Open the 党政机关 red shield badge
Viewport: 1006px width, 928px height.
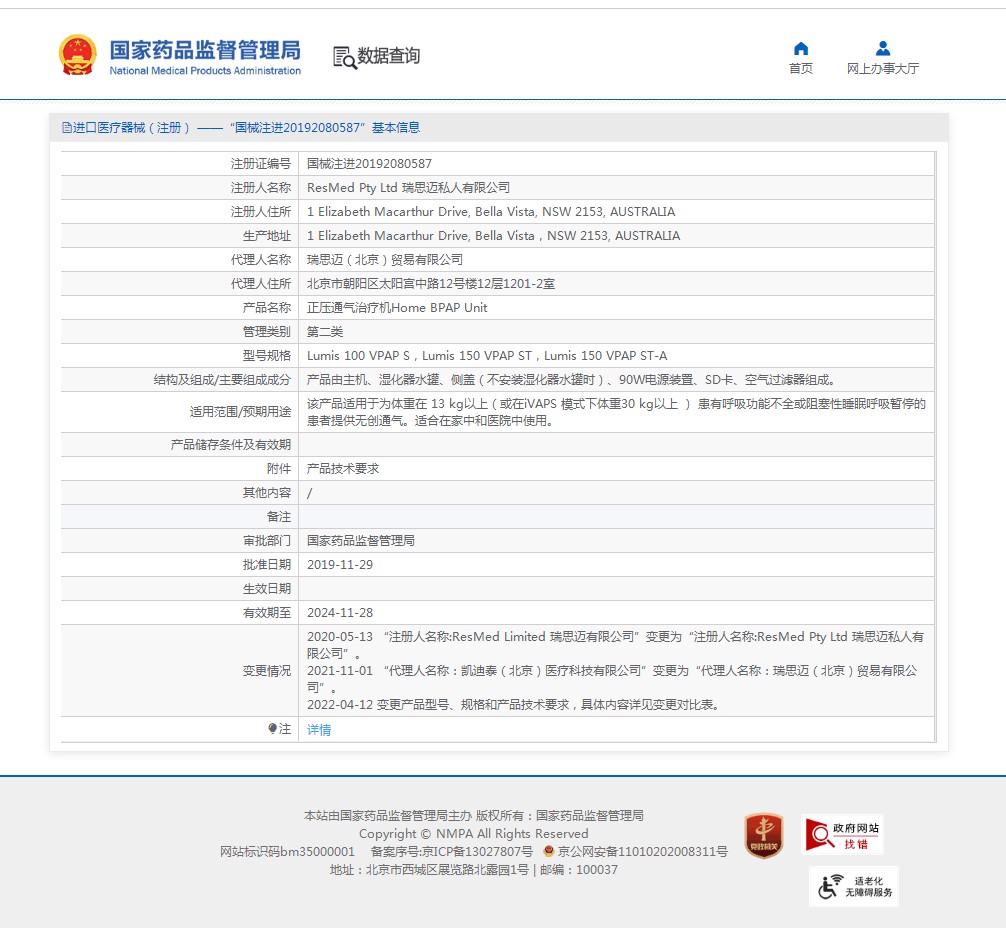coord(763,835)
